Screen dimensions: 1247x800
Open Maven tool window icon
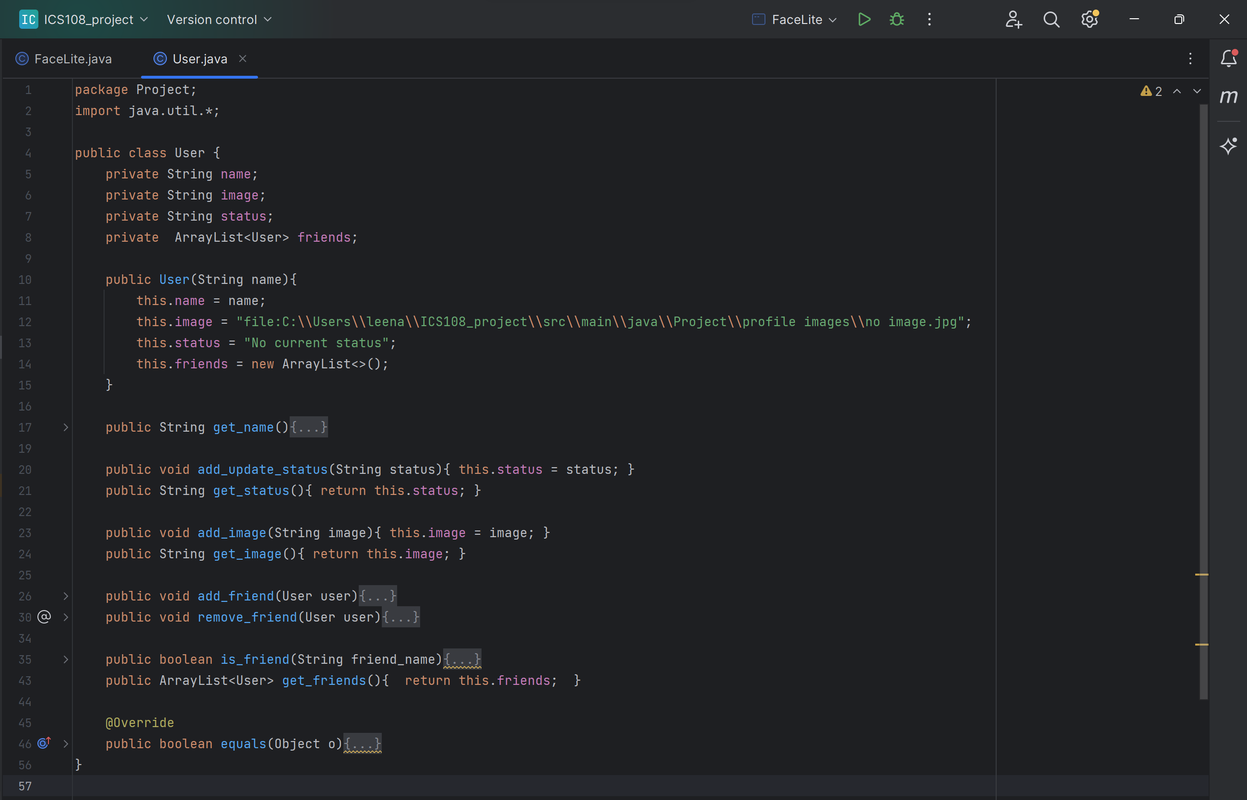click(x=1229, y=97)
